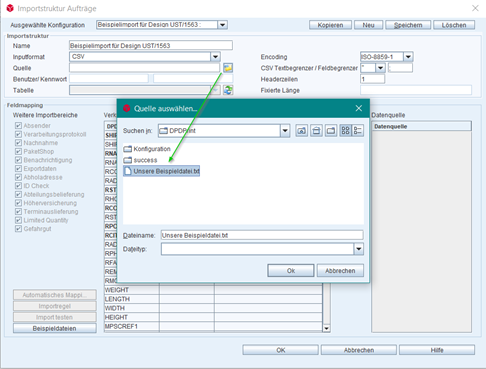Click the refresh icon beside Tabelle
The height and width of the screenshot is (369, 486).
click(x=228, y=90)
